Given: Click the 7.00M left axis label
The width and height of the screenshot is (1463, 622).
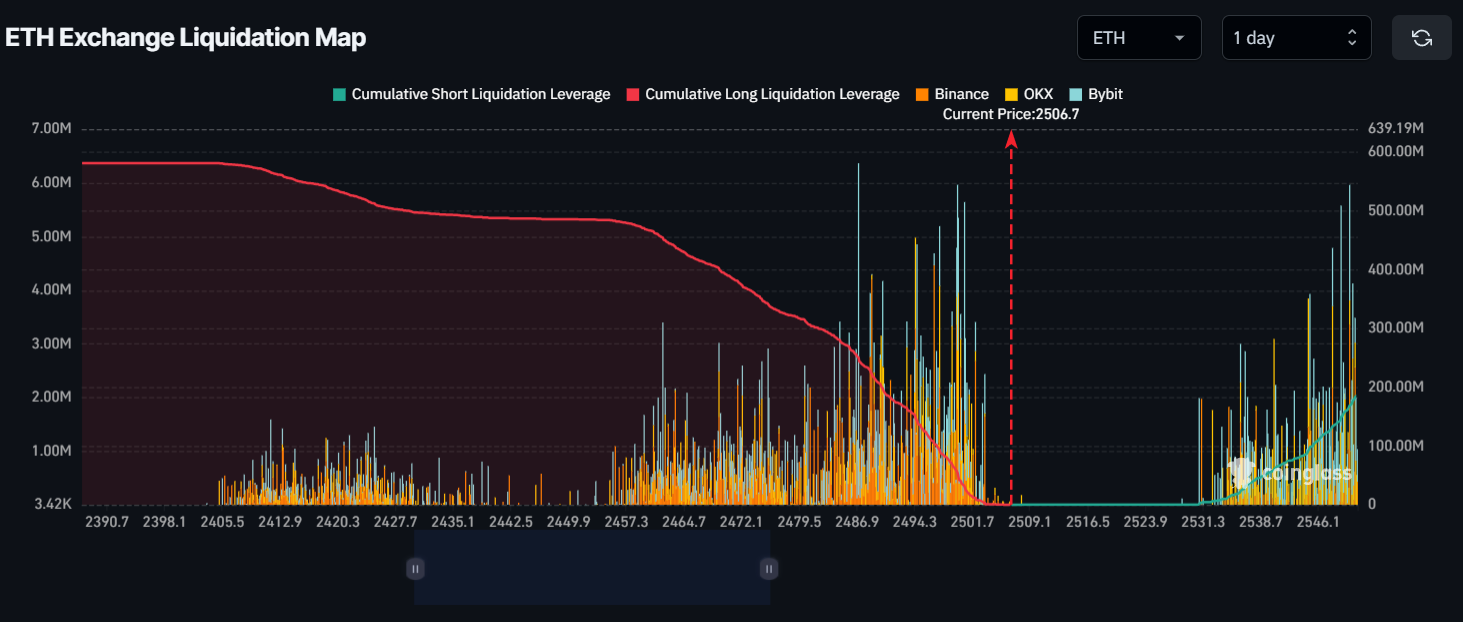Looking at the screenshot, I should (51, 129).
